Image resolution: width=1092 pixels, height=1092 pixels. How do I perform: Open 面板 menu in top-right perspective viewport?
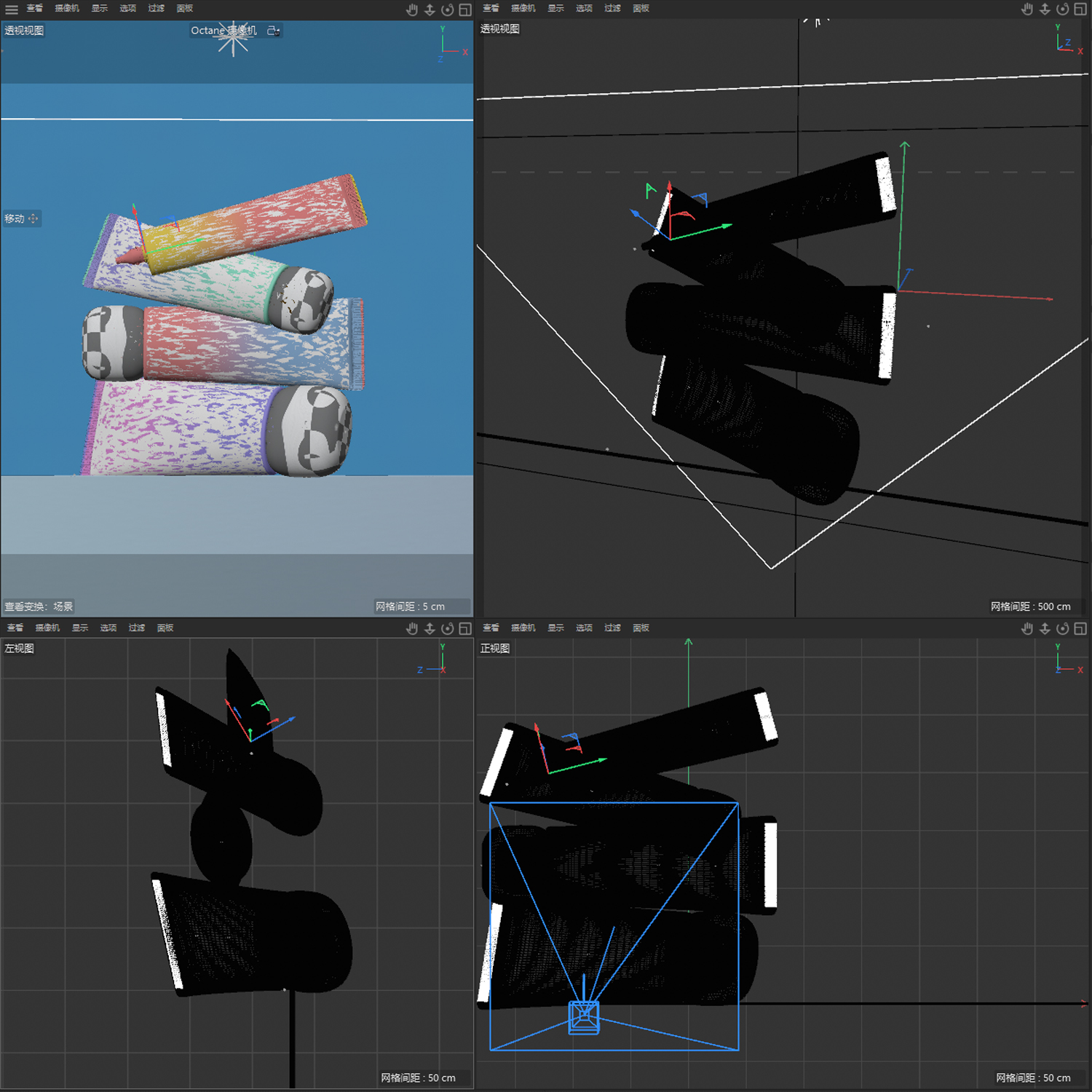[641, 9]
